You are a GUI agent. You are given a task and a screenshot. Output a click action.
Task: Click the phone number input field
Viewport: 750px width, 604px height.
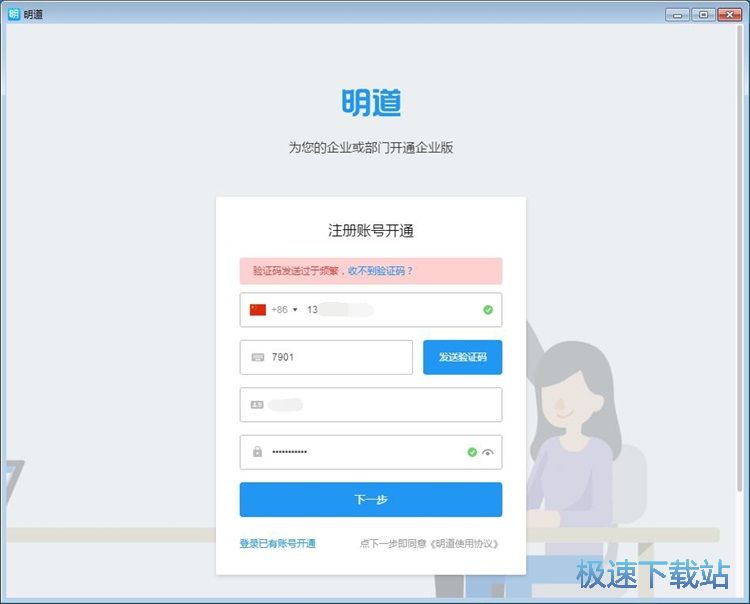coord(371,310)
